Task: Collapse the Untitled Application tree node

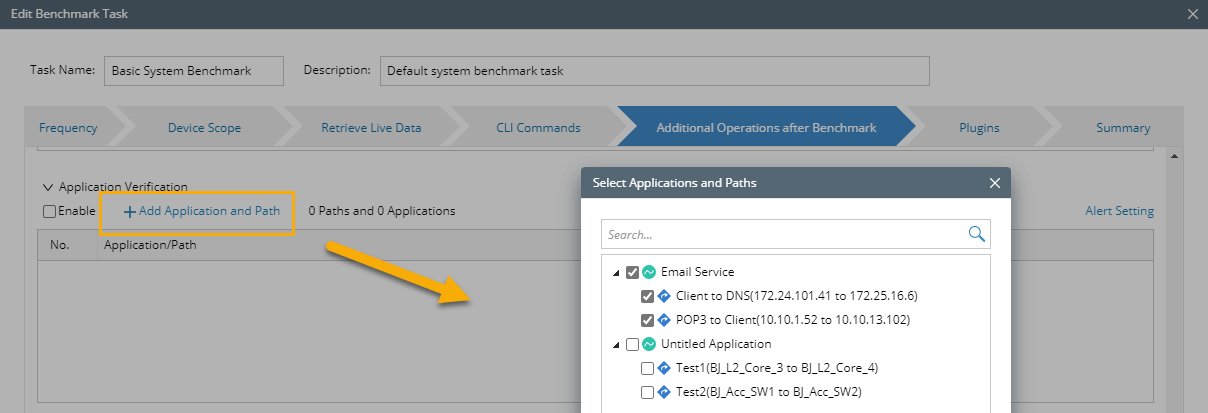Action: pos(616,344)
